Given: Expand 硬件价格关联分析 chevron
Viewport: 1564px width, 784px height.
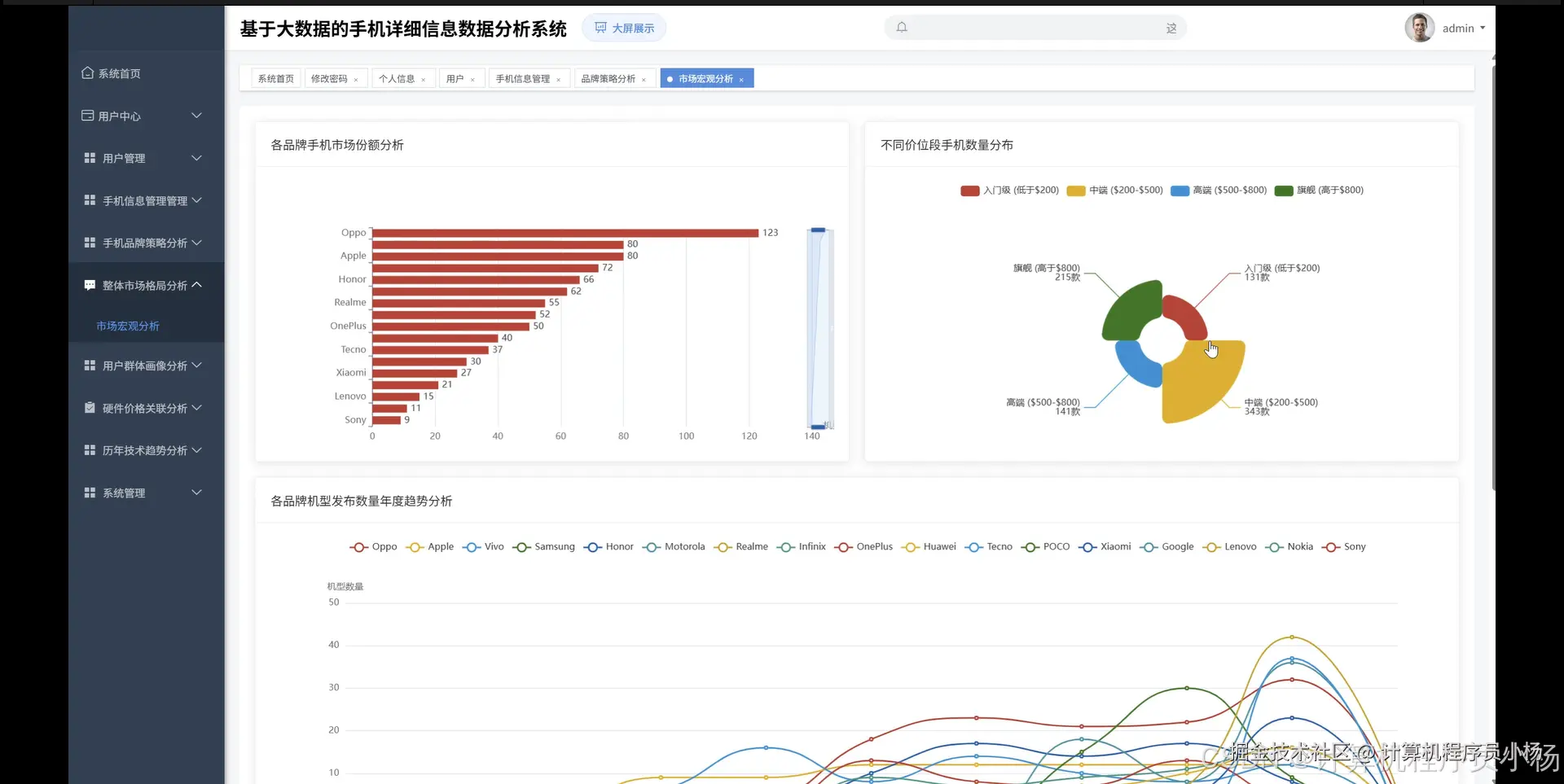Looking at the screenshot, I should click(196, 408).
